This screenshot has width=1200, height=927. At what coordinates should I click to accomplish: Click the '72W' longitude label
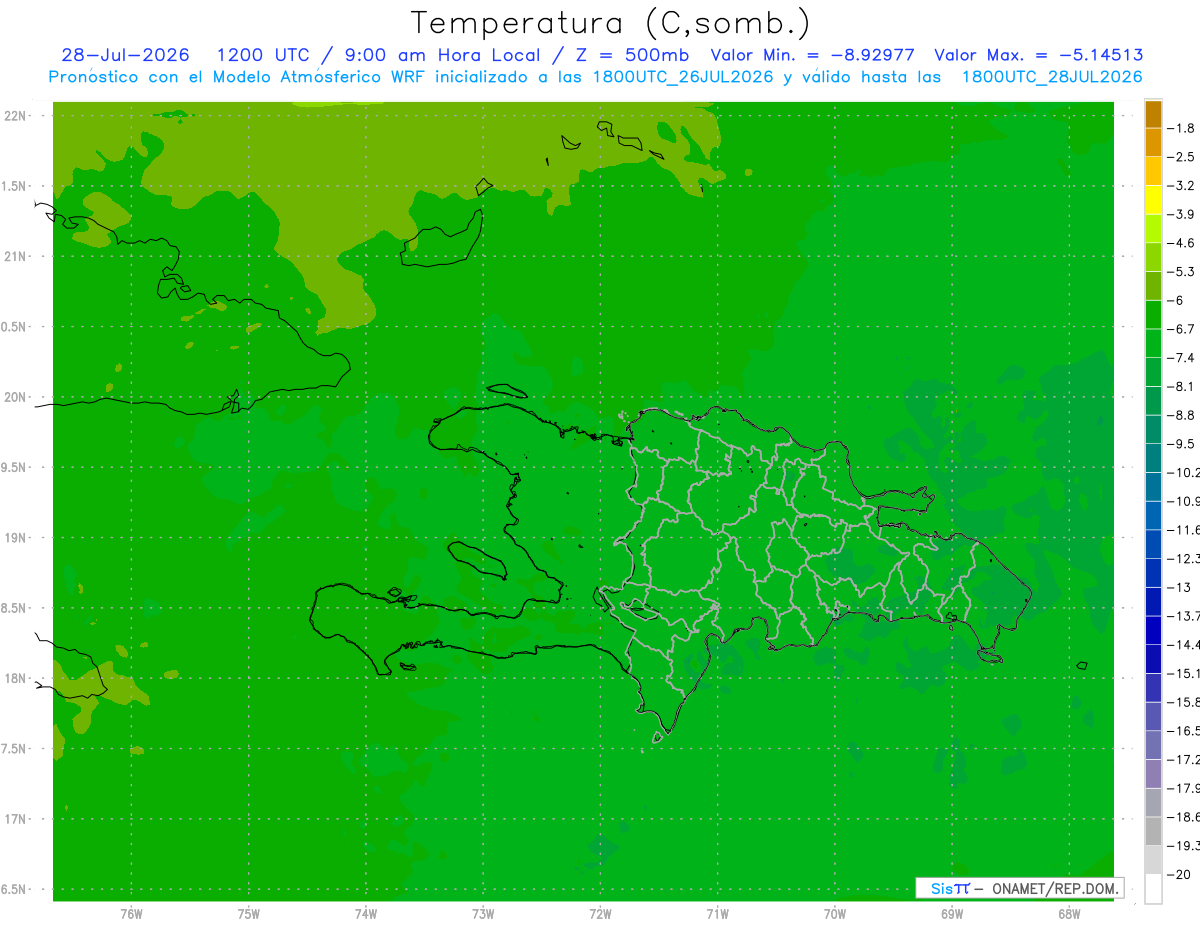600,915
